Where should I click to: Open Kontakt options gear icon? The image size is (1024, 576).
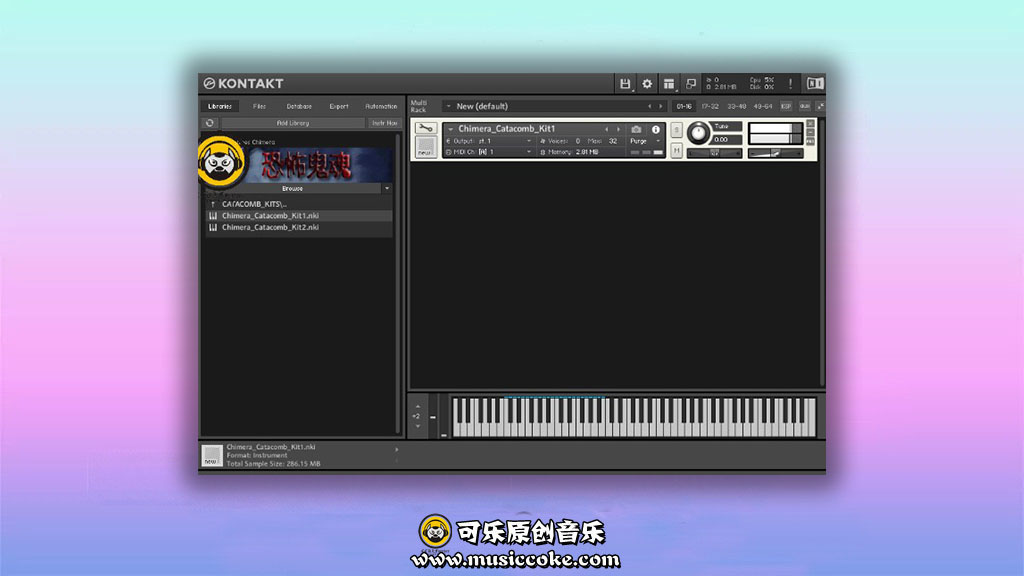[x=647, y=84]
